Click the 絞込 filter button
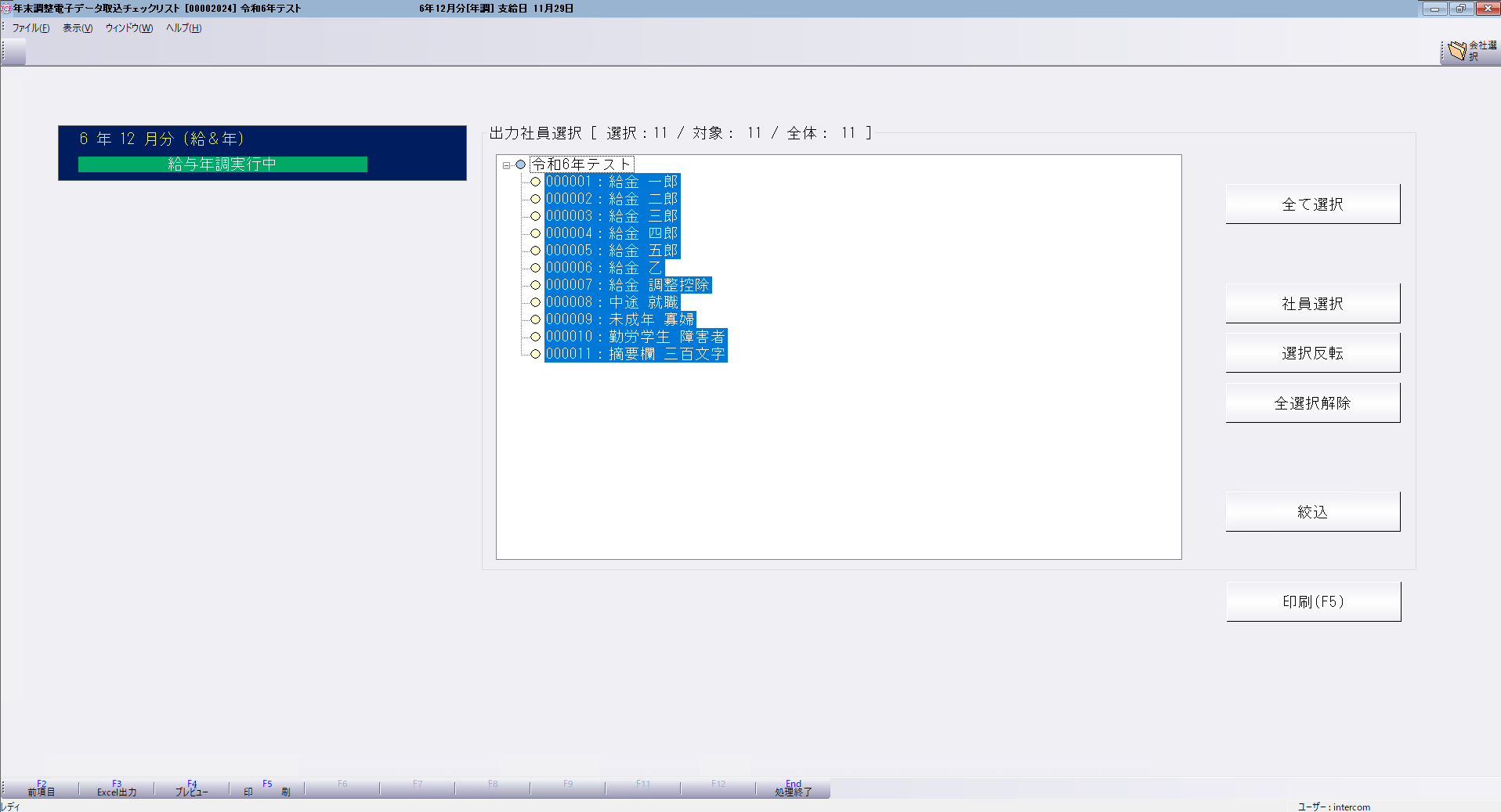Viewport: 1501px width, 812px height. click(1312, 512)
